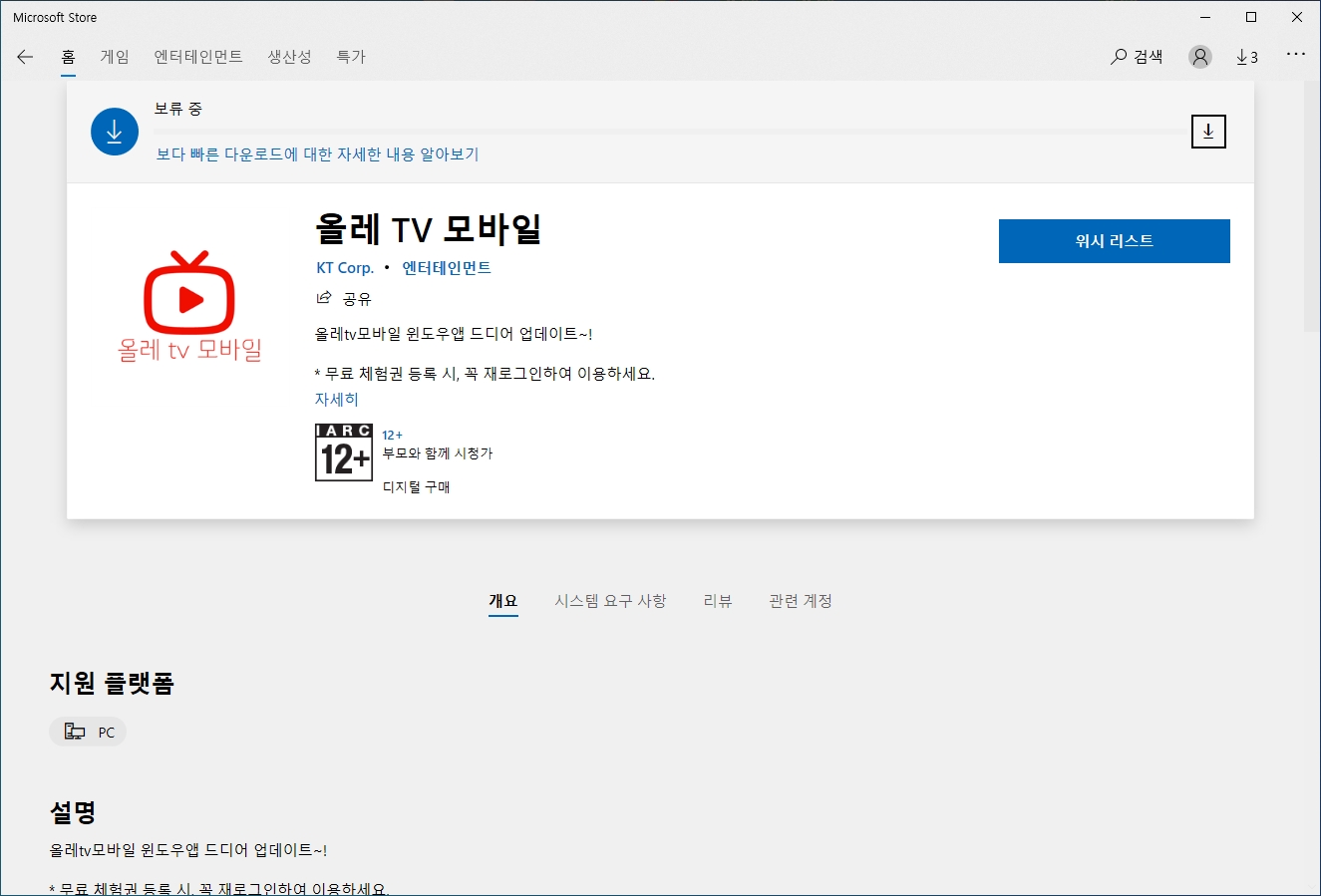1321x896 pixels.
Task: Click the 부모와 함께 시청가 text
Action: click(x=438, y=453)
